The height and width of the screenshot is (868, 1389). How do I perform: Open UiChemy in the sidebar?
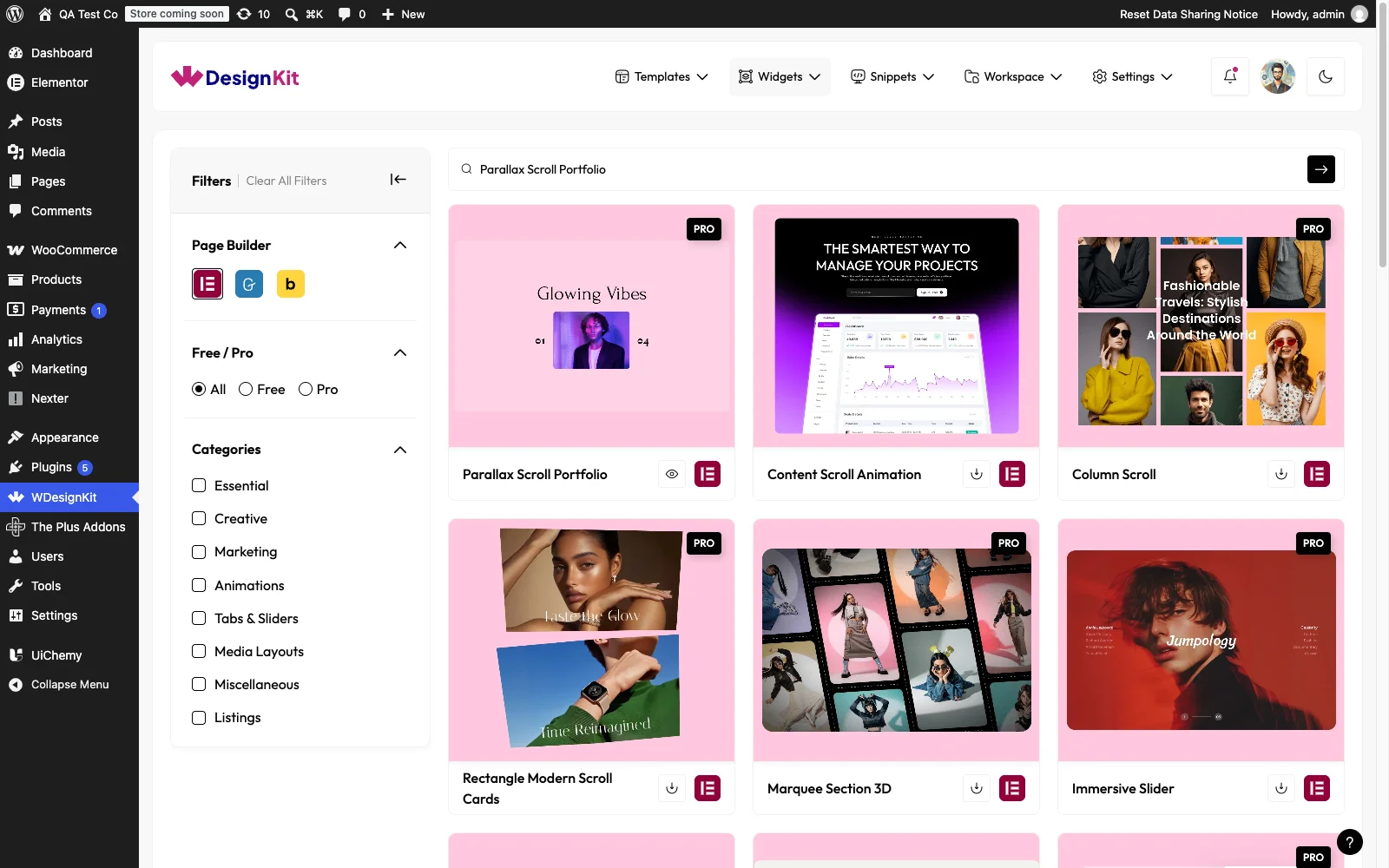coord(69,655)
